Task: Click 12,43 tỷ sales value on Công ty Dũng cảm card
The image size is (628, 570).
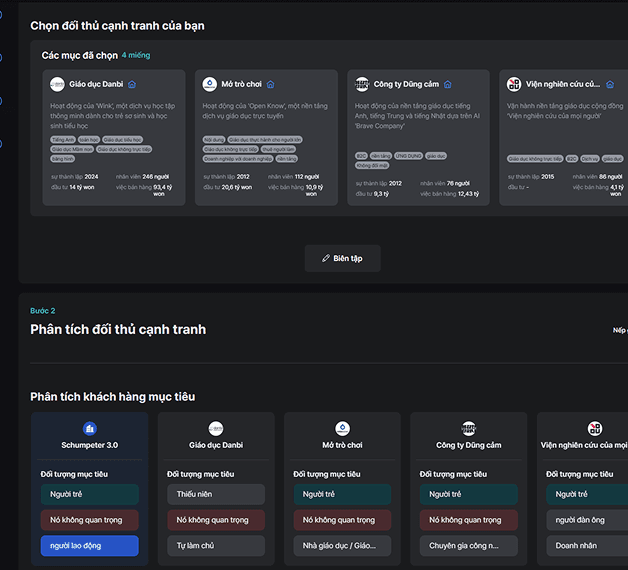Action: click(468, 194)
